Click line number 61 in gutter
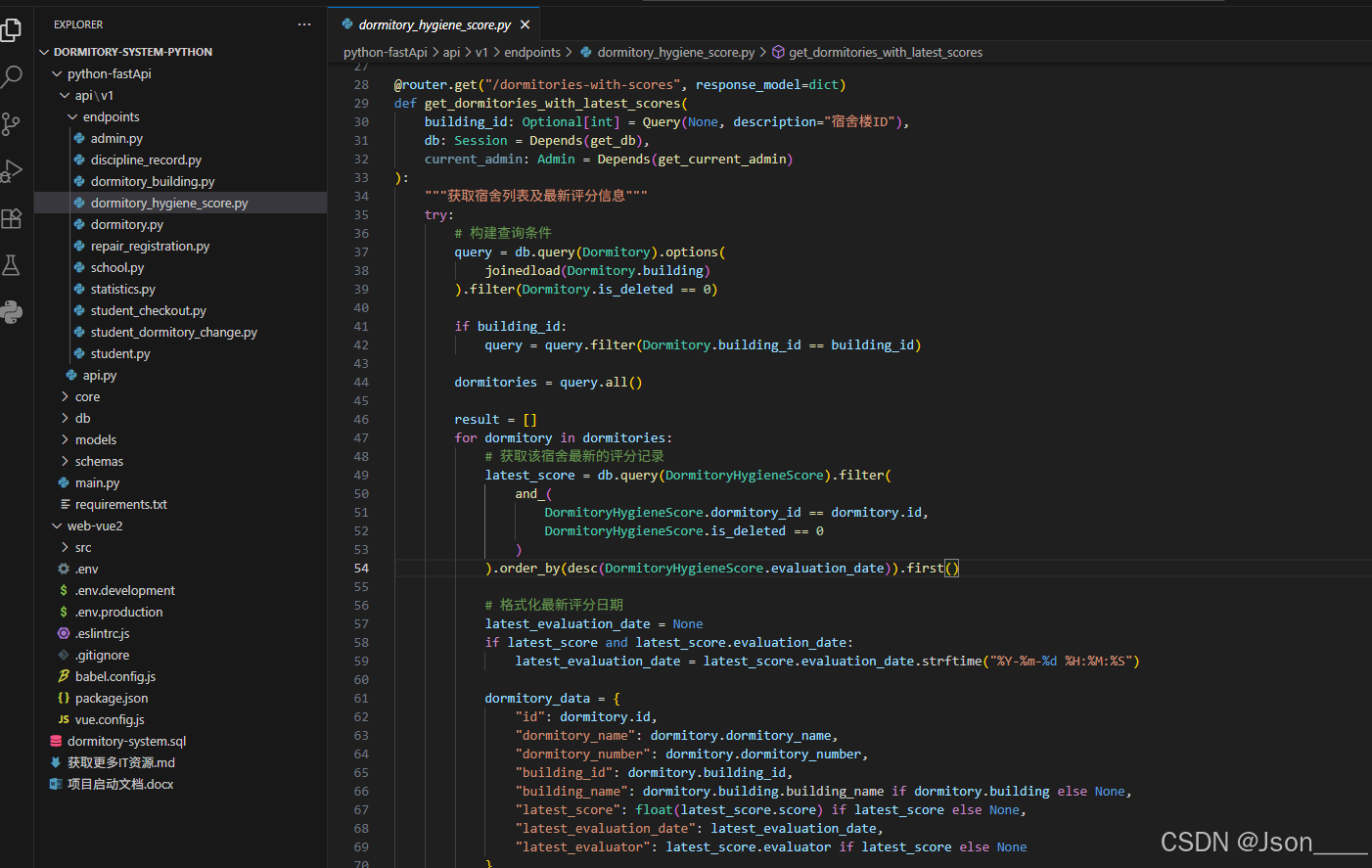The width and height of the screenshot is (1372, 868). [361, 698]
